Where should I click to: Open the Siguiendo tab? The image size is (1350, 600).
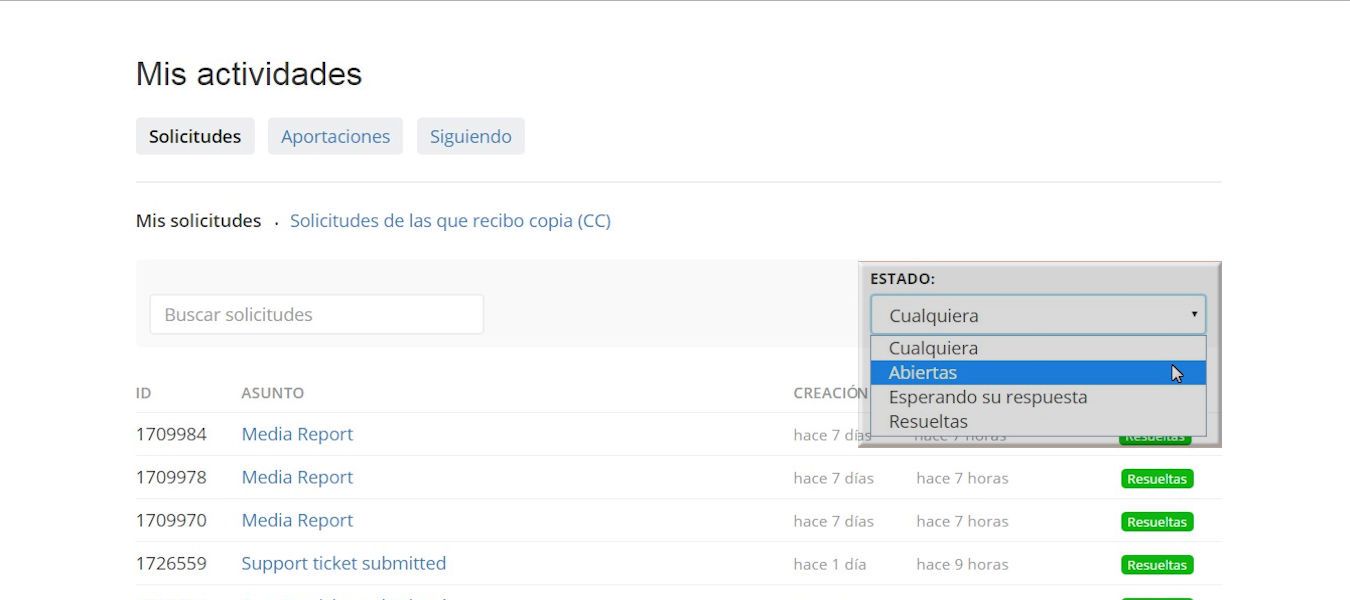(471, 136)
